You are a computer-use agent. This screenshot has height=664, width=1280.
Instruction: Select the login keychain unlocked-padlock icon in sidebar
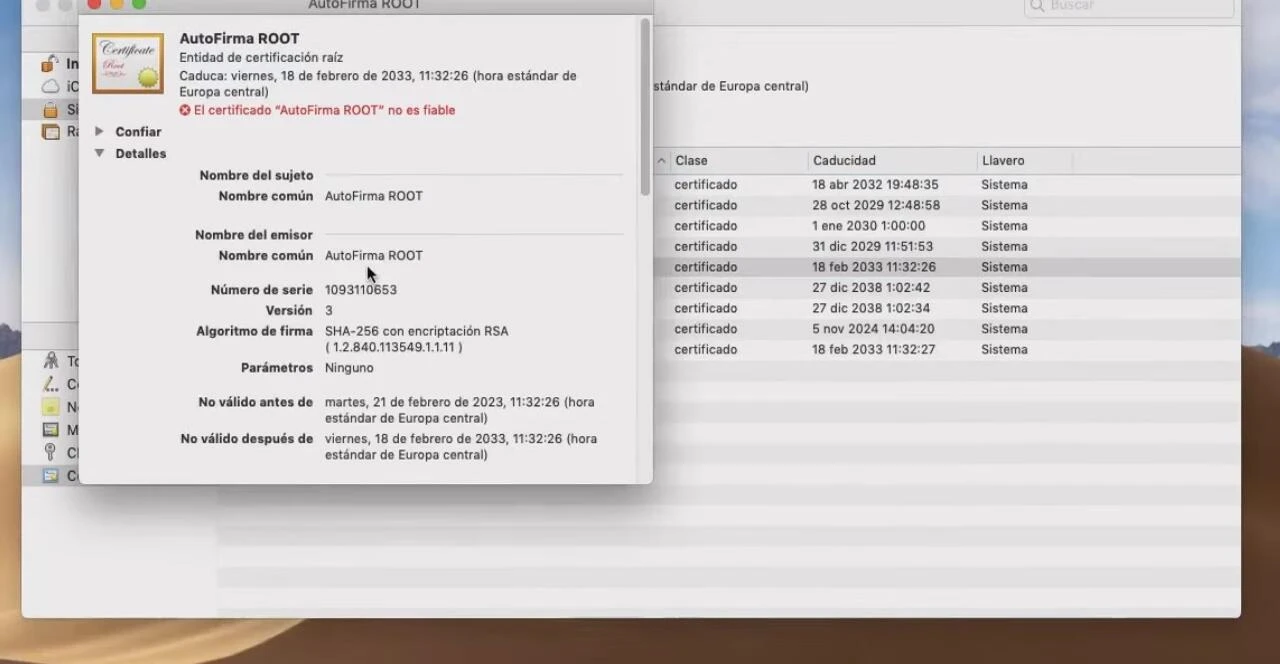(x=50, y=64)
